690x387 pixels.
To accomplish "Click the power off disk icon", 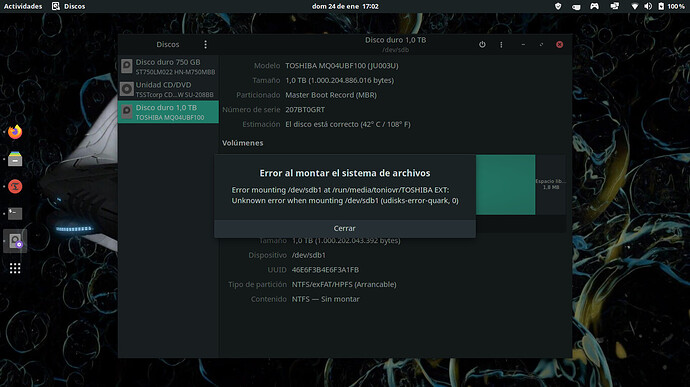I will [x=482, y=44].
